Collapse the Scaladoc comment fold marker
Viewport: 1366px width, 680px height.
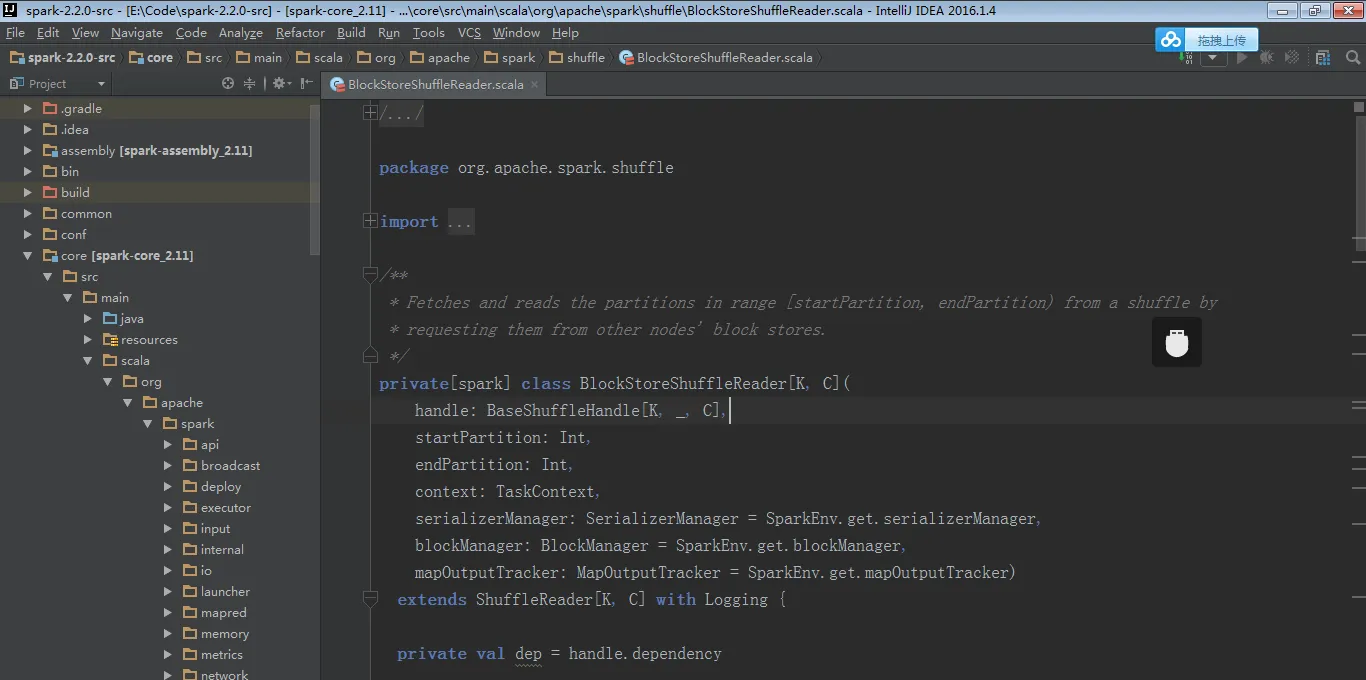click(370, 274)
